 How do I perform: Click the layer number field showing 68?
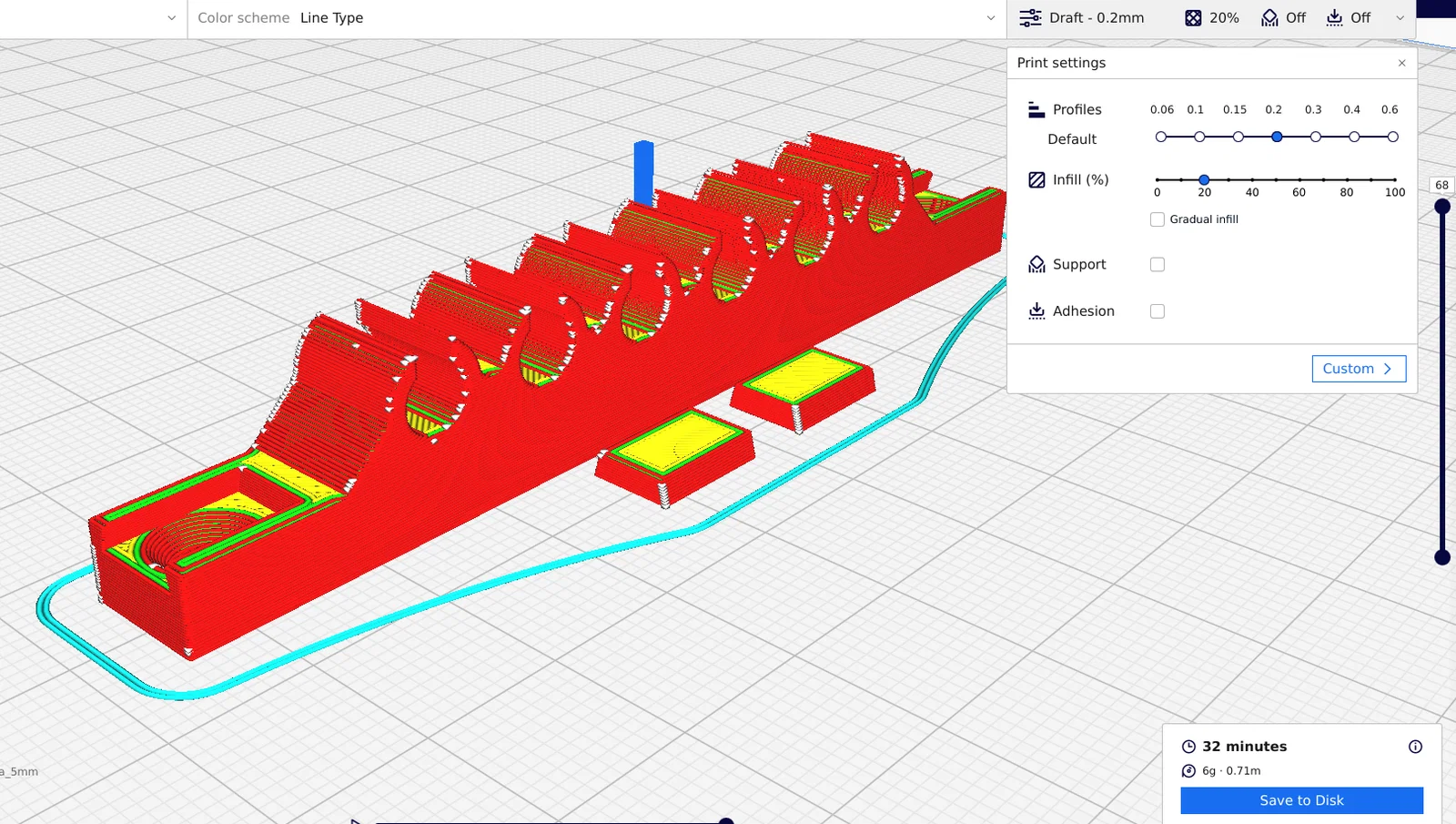click(x=1442, y=185)
